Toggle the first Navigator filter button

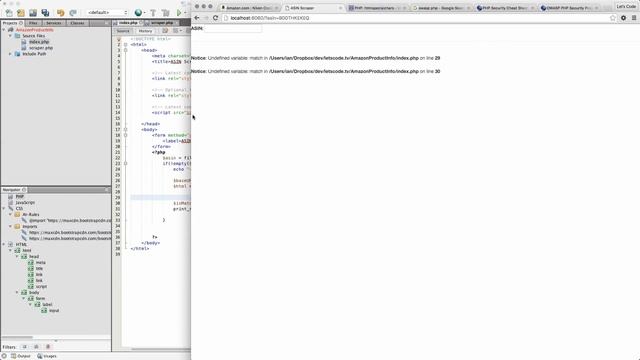tap(24, 347)
